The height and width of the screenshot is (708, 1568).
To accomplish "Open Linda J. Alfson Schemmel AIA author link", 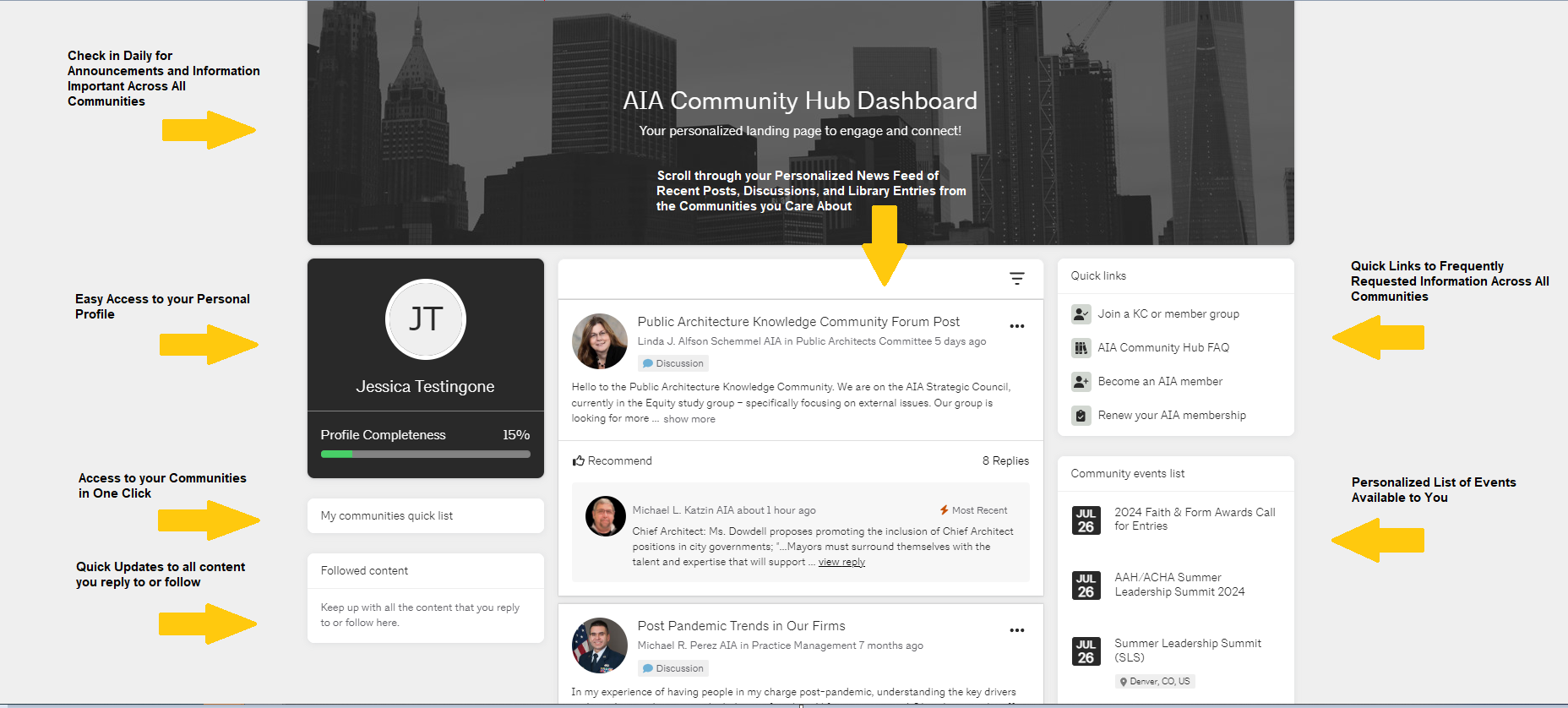I will [x=710, y=341].
